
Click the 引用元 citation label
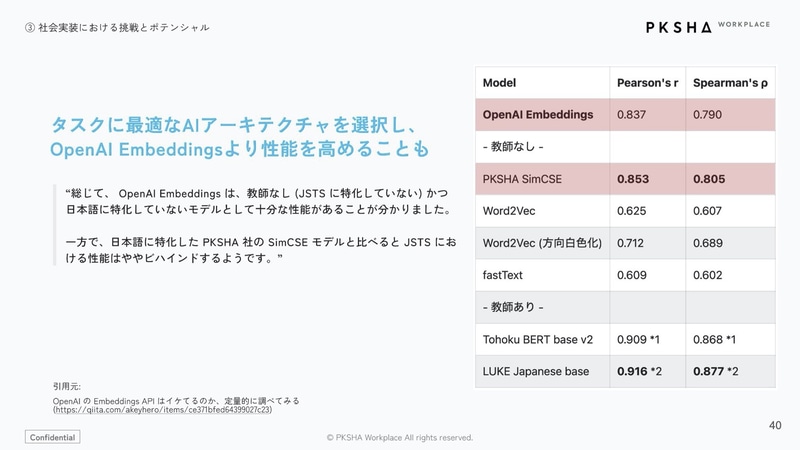pos(66,387)
